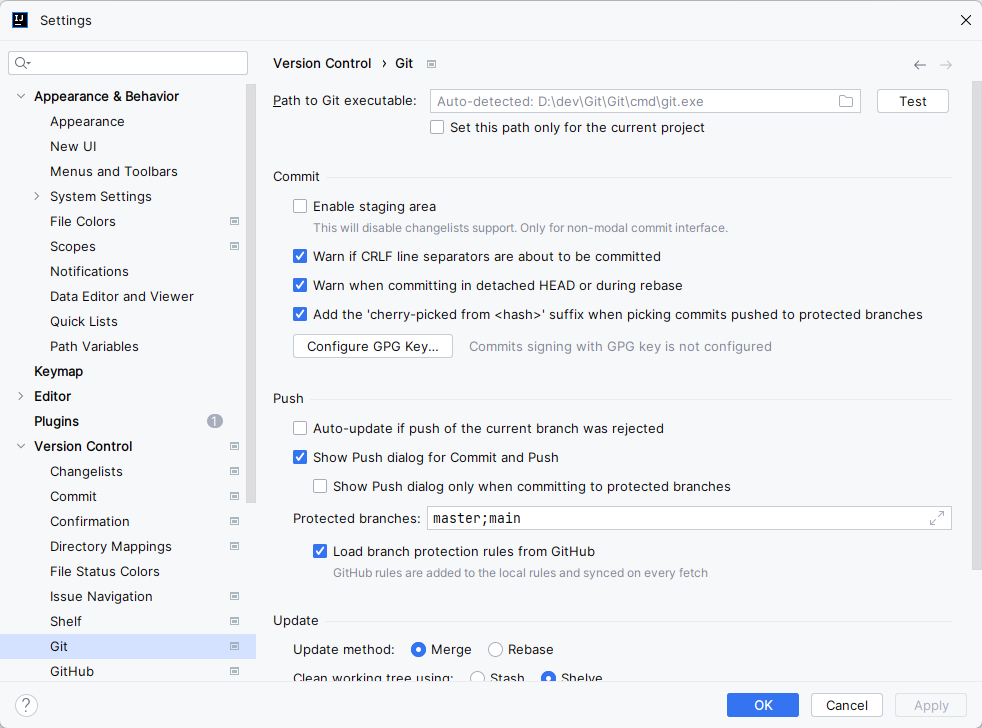The height and width of the screenshot is (728, 982).
Task: Open File Status Colors settings
Action: pyautogui.click(x=105, y=571)
